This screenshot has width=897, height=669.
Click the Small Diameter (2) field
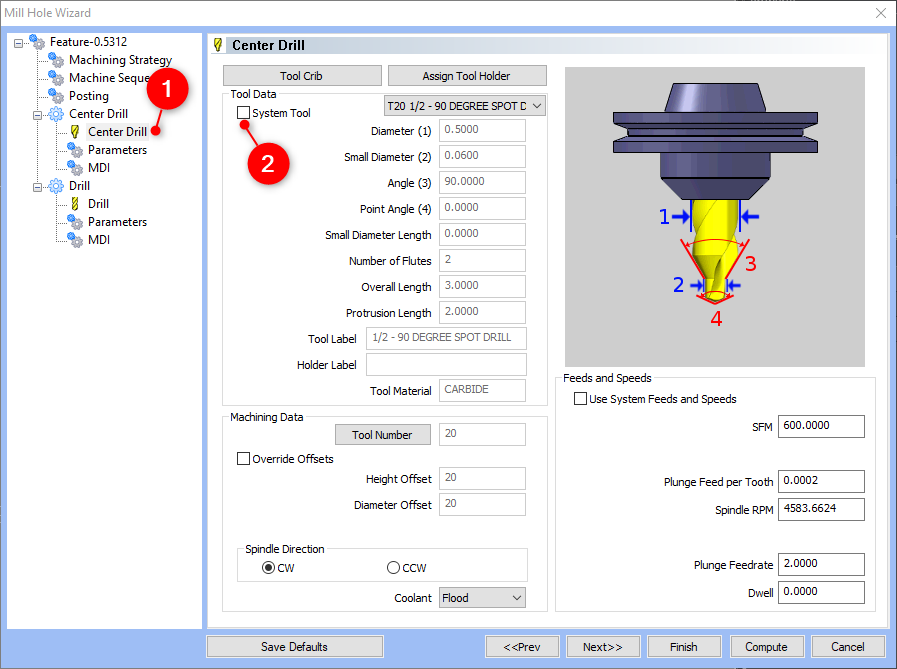(x=482, y=156)
